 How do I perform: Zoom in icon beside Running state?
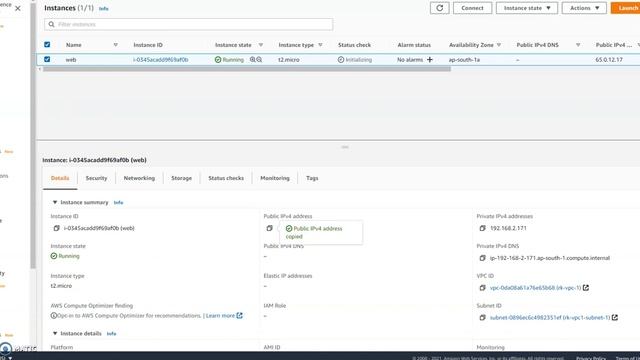[253, 60]
